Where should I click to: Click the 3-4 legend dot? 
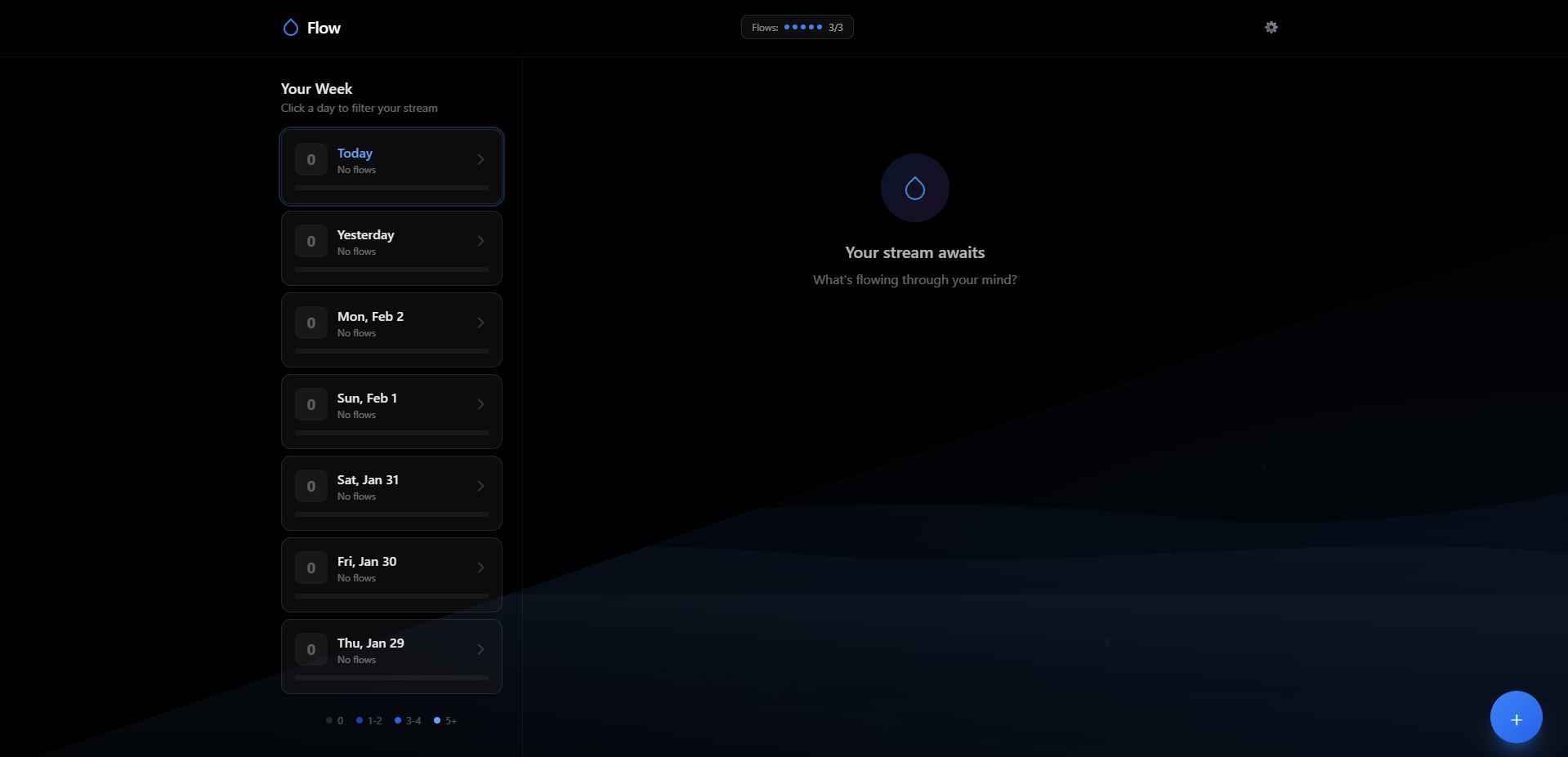[x=398, y=720]
